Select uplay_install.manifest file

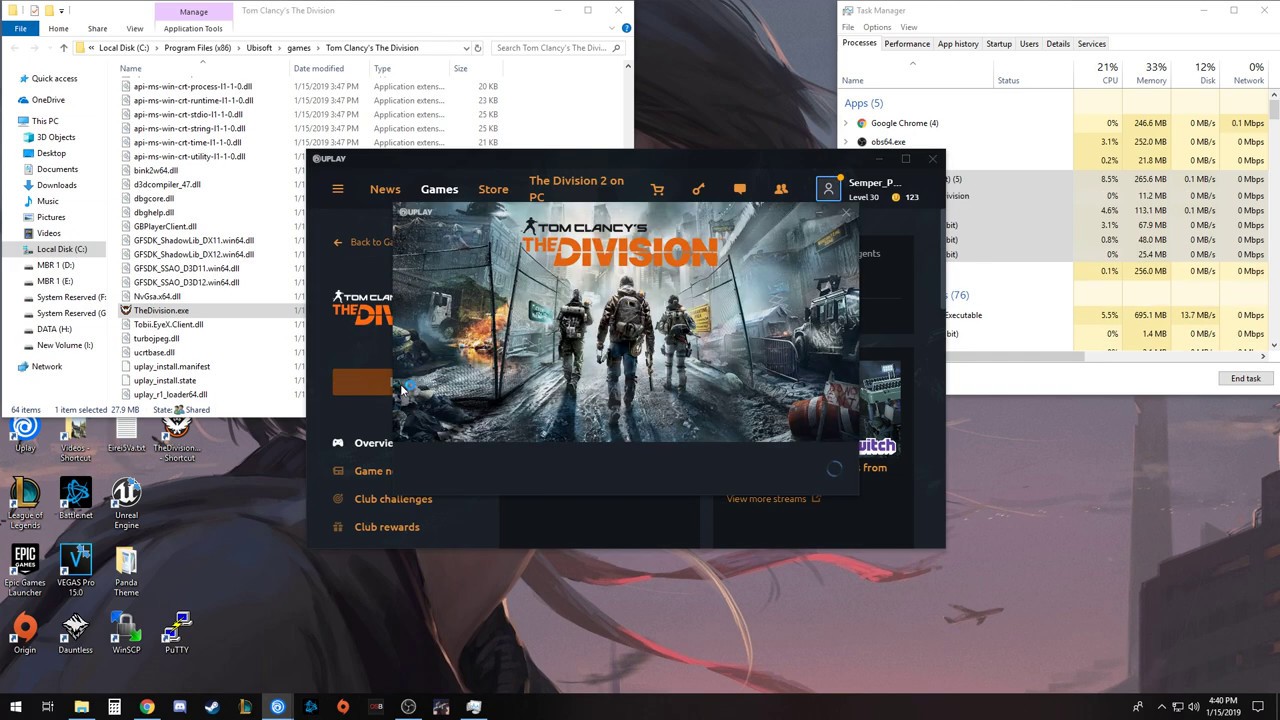[172, 367]
